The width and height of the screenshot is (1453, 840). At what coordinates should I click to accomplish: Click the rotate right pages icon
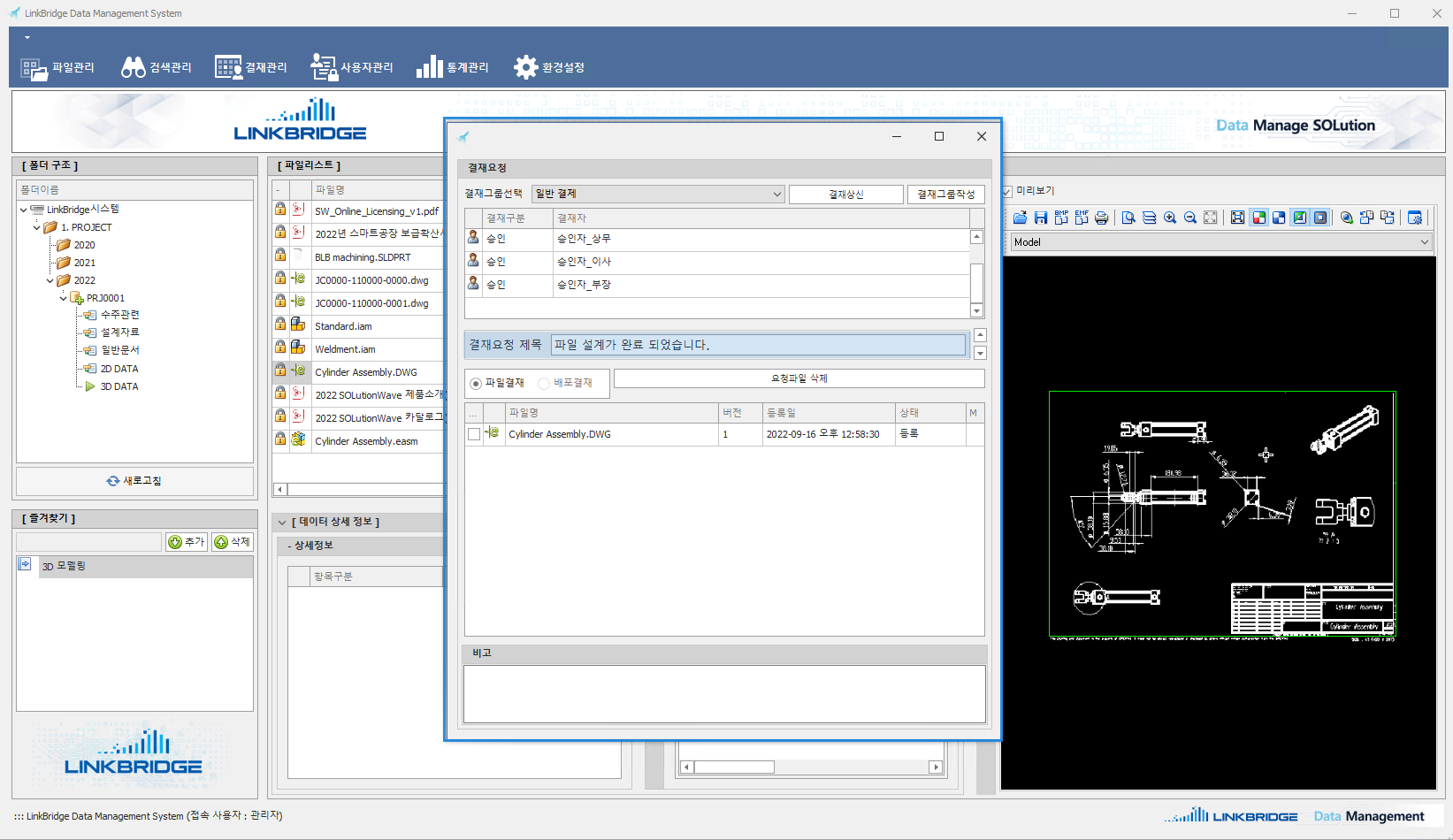(x=1388, y=218)
